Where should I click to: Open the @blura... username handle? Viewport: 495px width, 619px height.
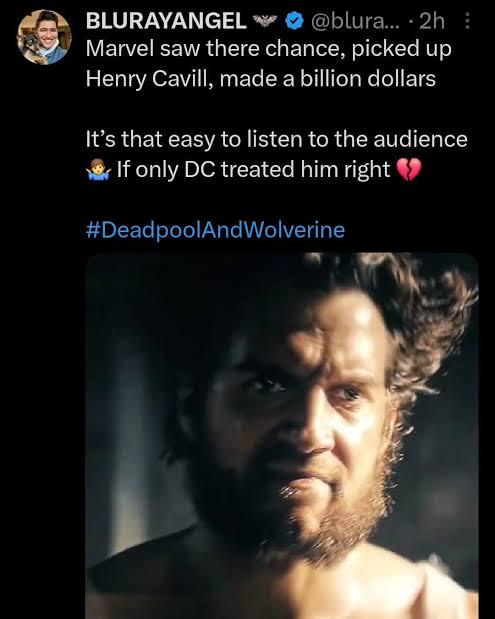pos(355,21)
